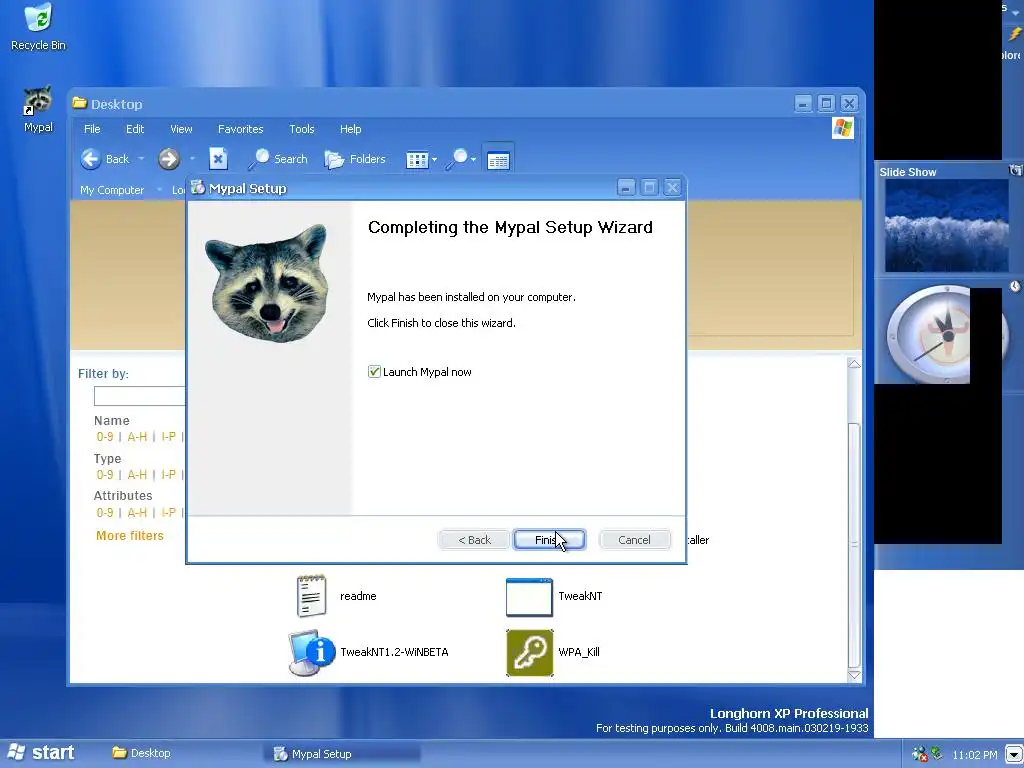Click the TweakNT1.2-WiNBETA file name label

pos(394,652)
